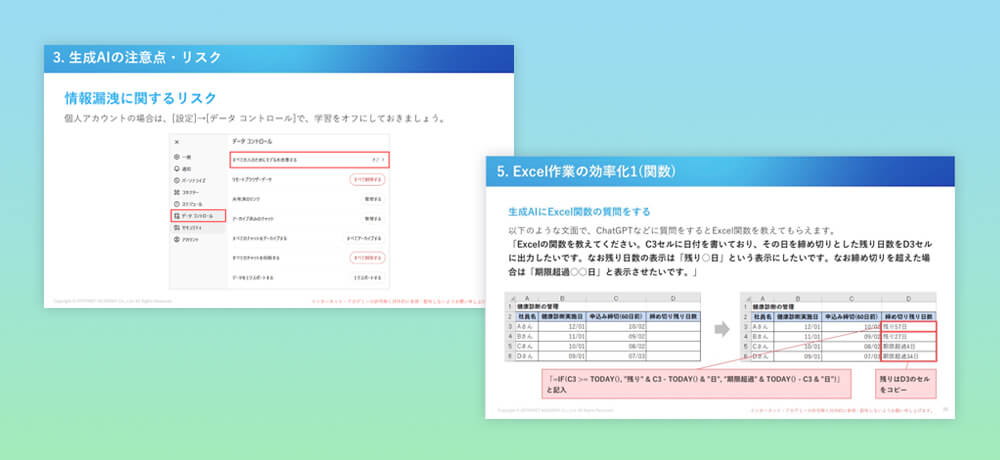This screenshot has width=1000, height=460.
Task: Click 申込み締切(60日前) header in left table
Action: pos(615,316)
